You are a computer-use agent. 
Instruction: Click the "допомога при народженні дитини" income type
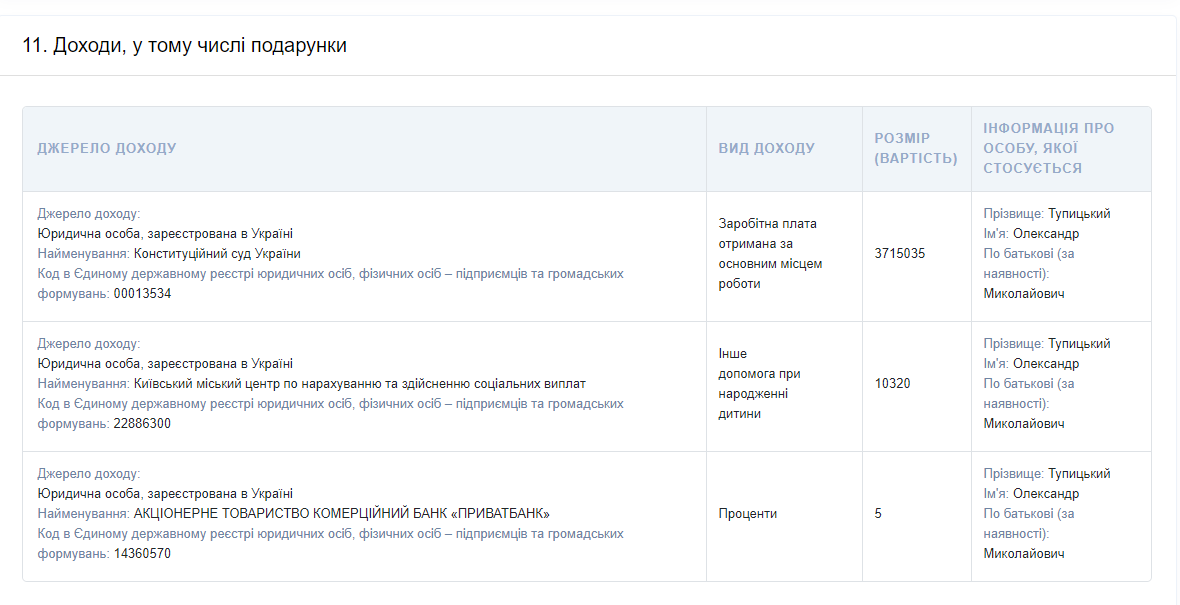coord(759,384)
